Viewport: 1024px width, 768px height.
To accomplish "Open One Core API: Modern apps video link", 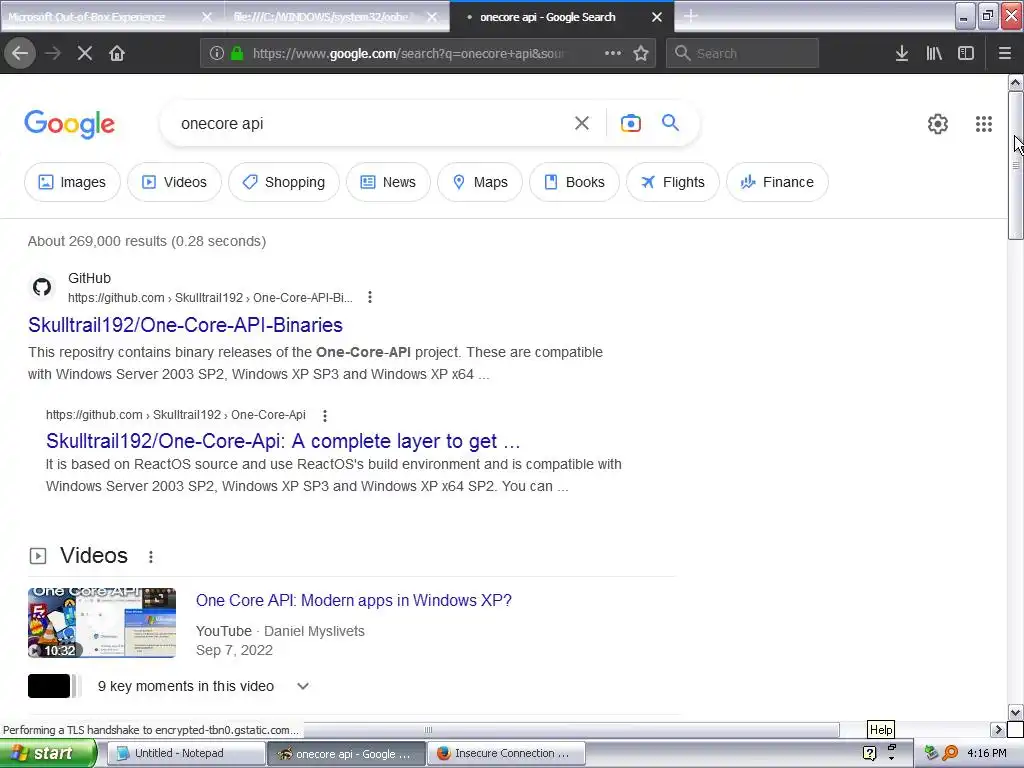I will pyautogui.click(x=354, y=600).
